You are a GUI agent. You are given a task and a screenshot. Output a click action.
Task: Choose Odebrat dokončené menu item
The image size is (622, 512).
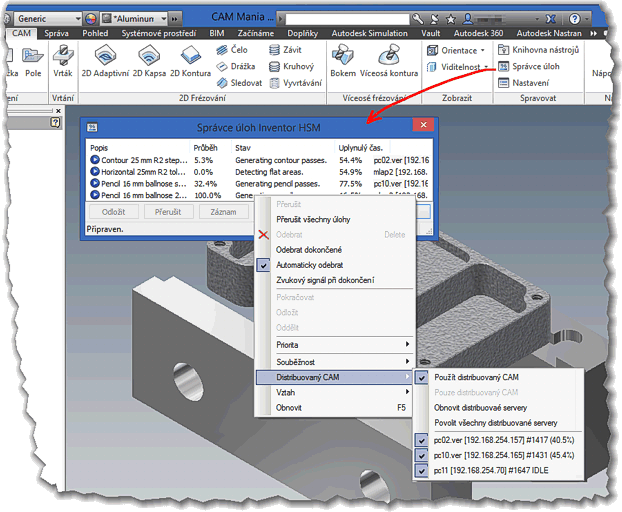[x=309, y=250]
